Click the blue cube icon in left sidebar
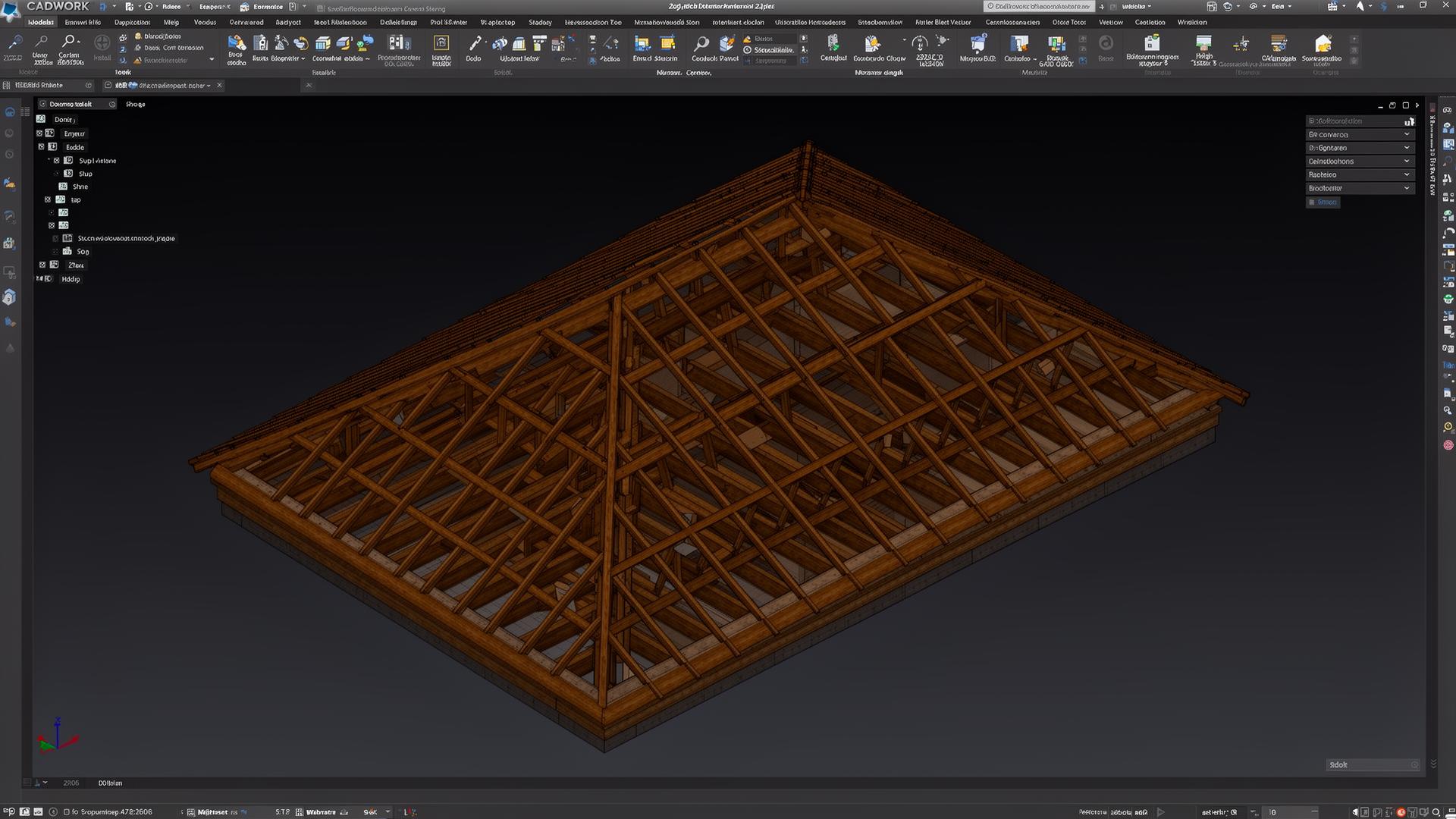 click(x=9, y=297)
